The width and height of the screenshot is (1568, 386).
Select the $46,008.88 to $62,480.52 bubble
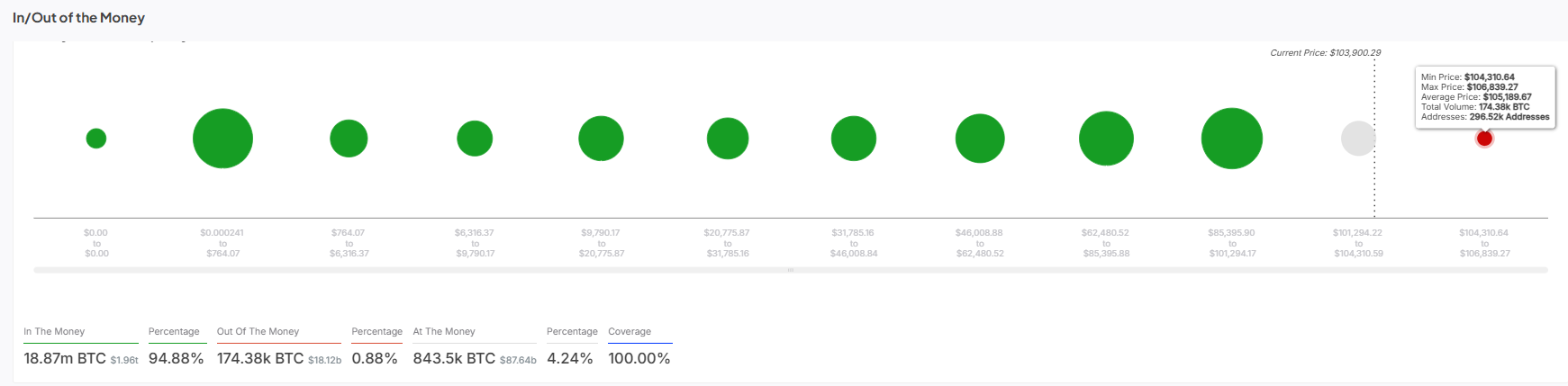[980, 139]
